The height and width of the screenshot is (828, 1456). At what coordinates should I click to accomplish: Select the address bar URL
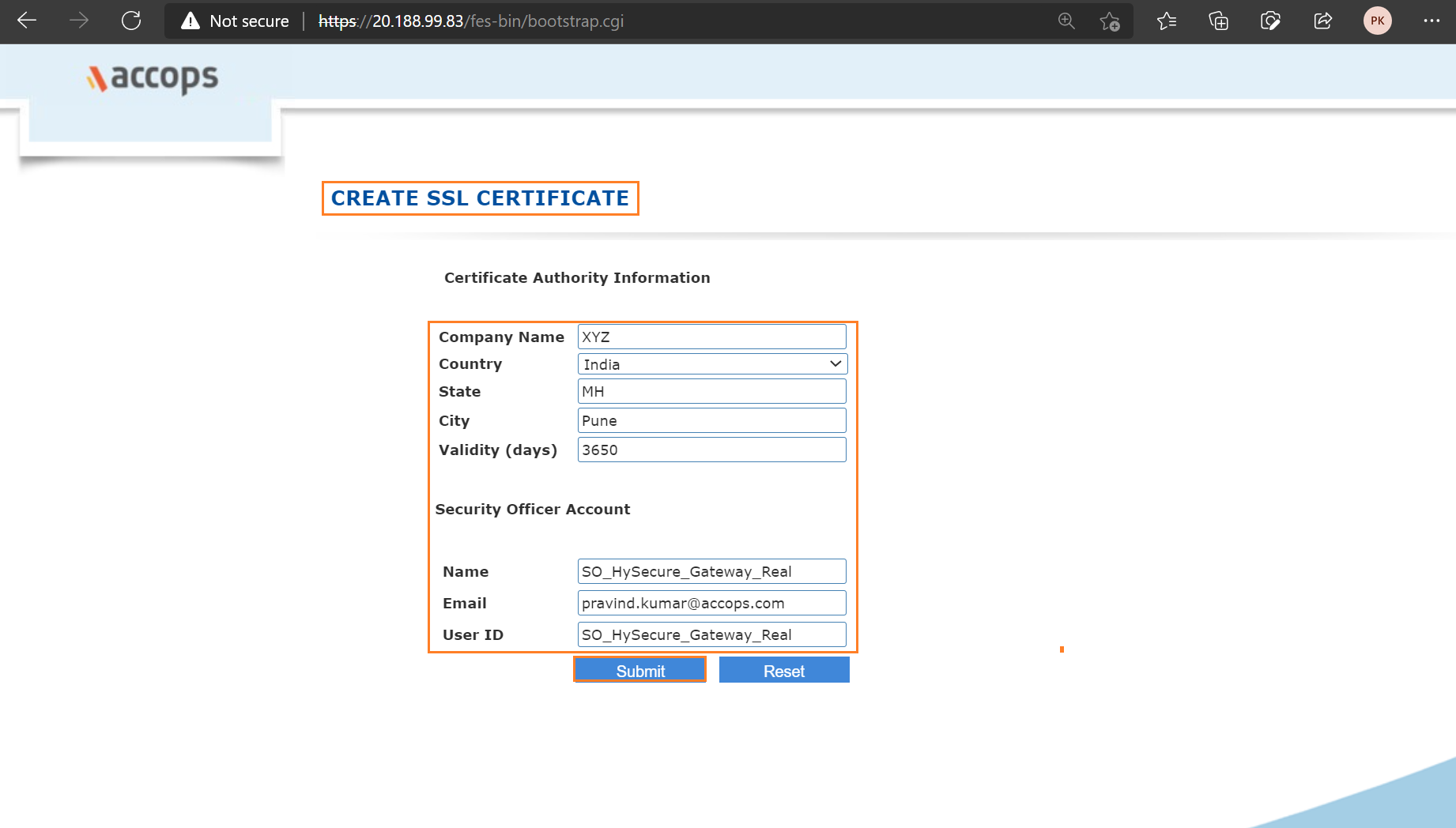point(471,21)
